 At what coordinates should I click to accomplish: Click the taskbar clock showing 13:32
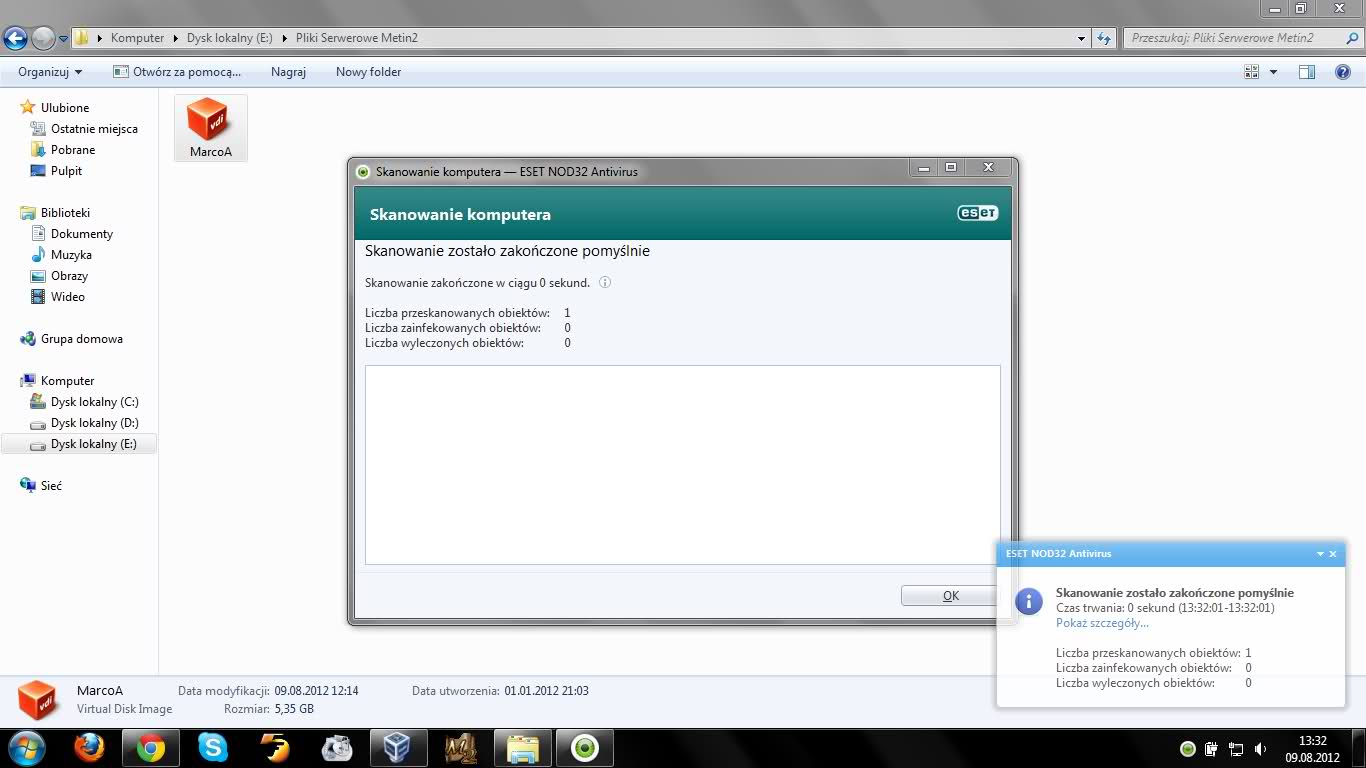[1312, 748]
